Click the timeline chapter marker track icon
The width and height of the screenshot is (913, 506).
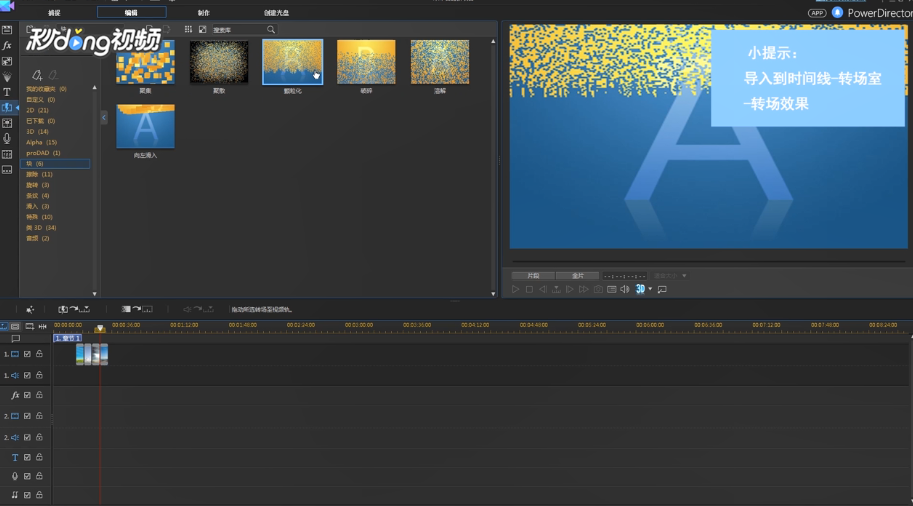click(x=16, y=338)
